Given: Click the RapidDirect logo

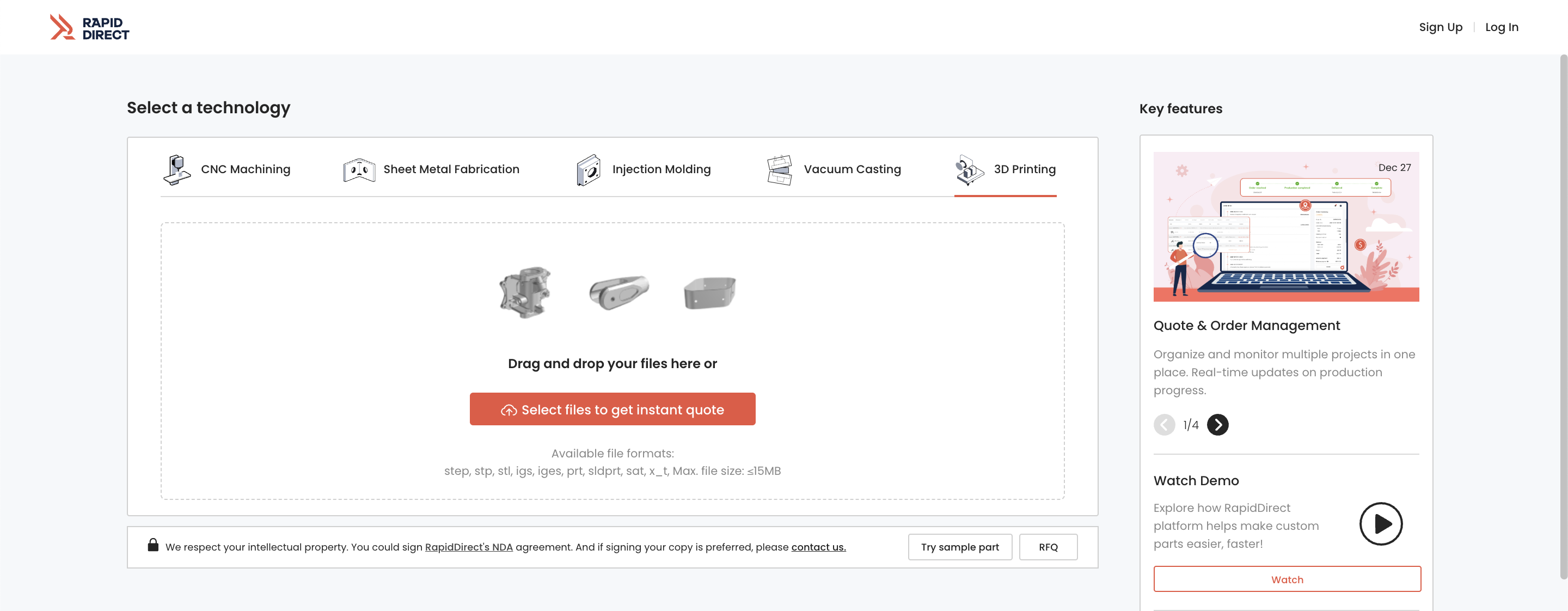Looking at the screenshot, I should [89, 27].
